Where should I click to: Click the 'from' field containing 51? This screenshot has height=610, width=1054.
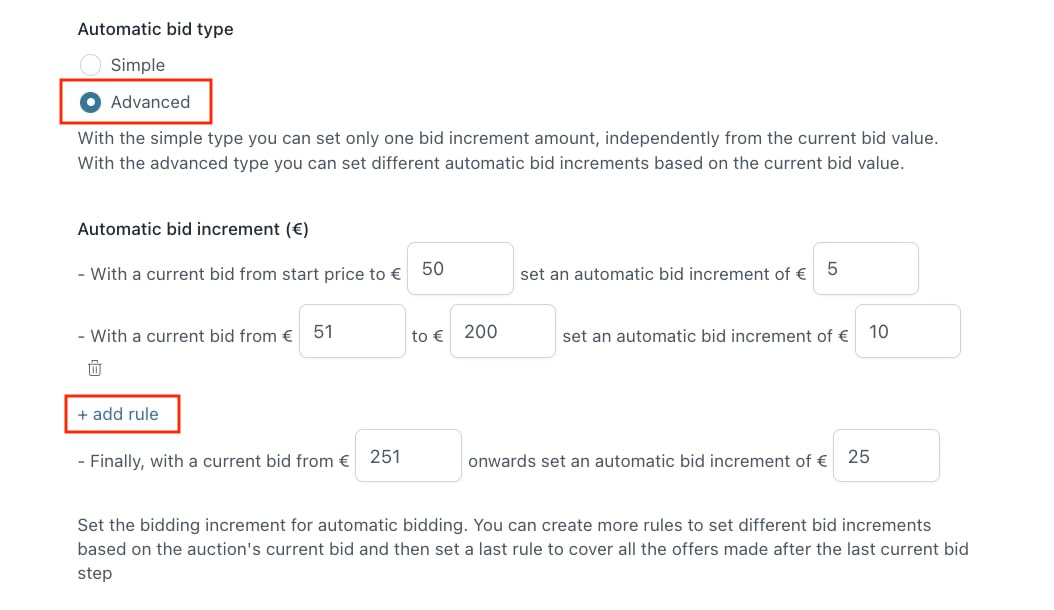pyautogui.click(x=352, y=331)
